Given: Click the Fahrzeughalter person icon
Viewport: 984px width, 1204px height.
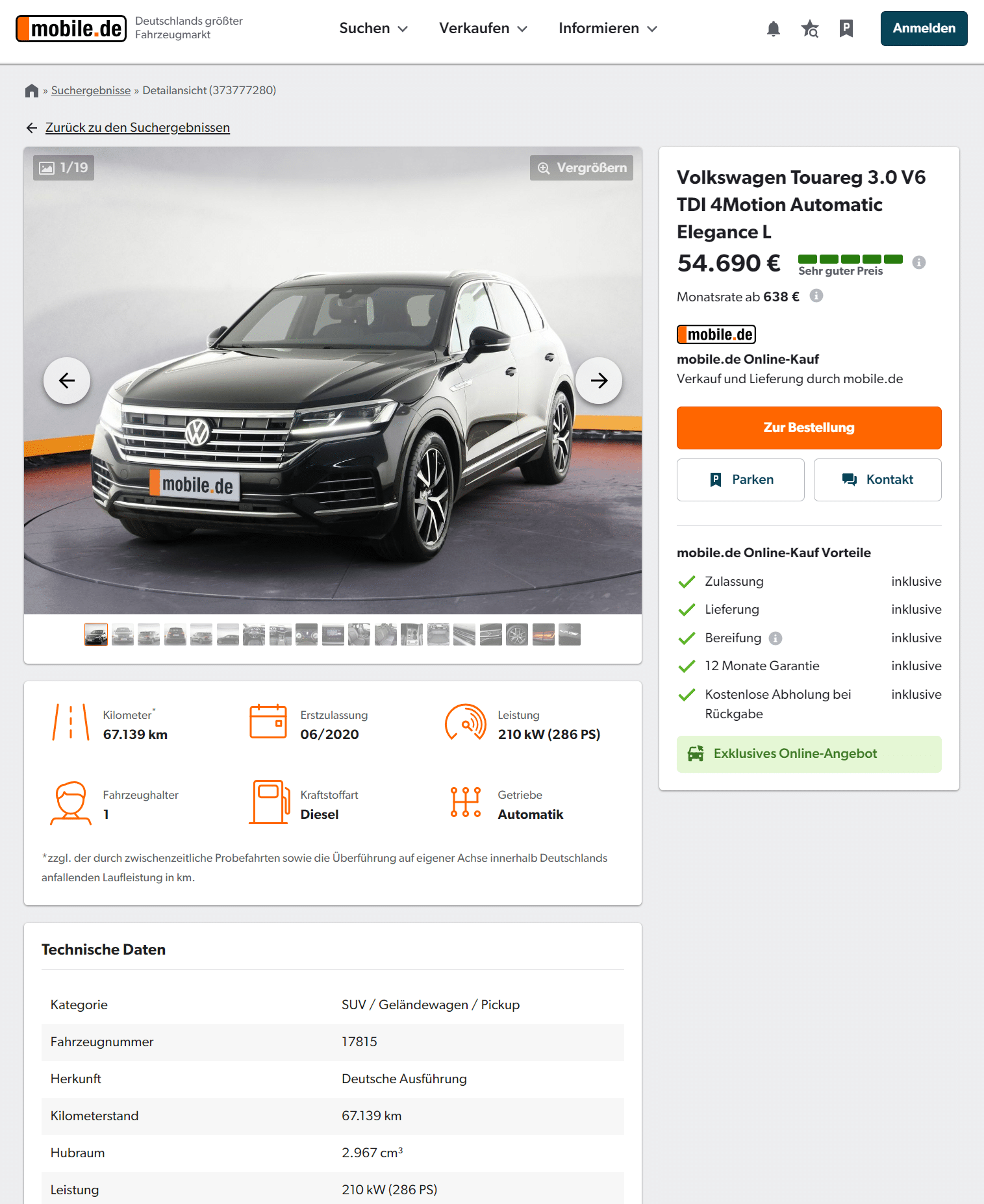Looking at the screenshot, I should click(71, 803).
